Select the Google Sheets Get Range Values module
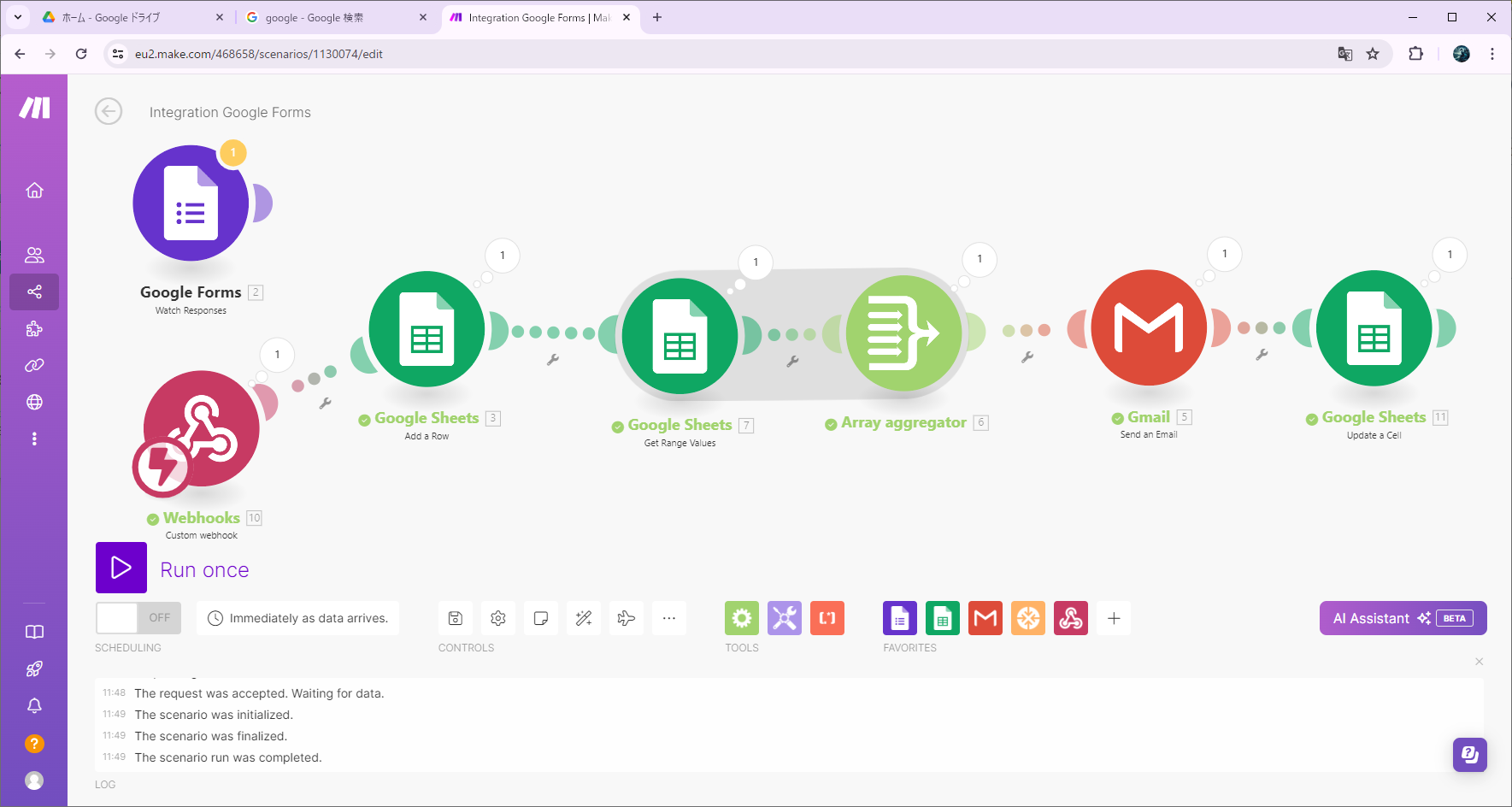1512x807 pixels. (x=680, y=336)
